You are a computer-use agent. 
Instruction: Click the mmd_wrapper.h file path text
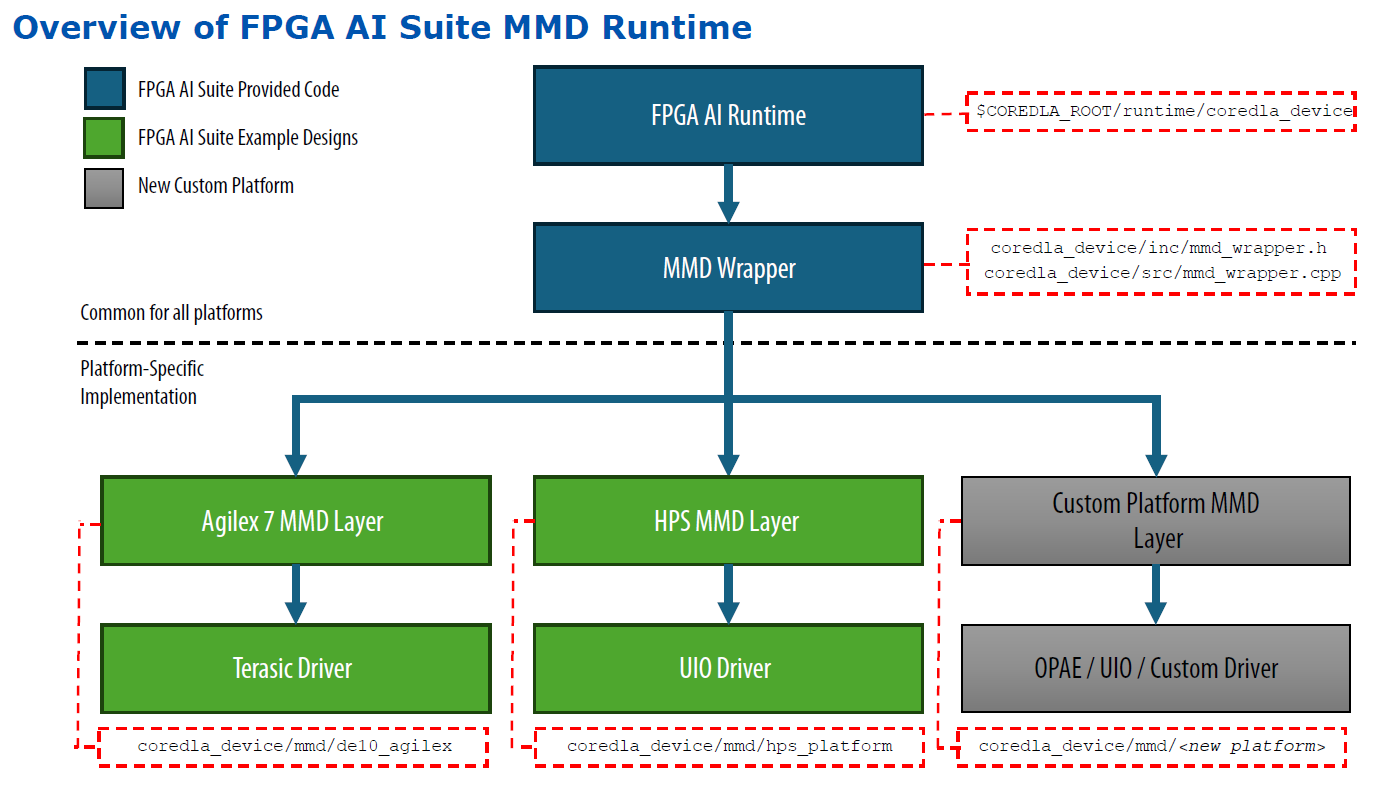click(x=1158, y=247)
